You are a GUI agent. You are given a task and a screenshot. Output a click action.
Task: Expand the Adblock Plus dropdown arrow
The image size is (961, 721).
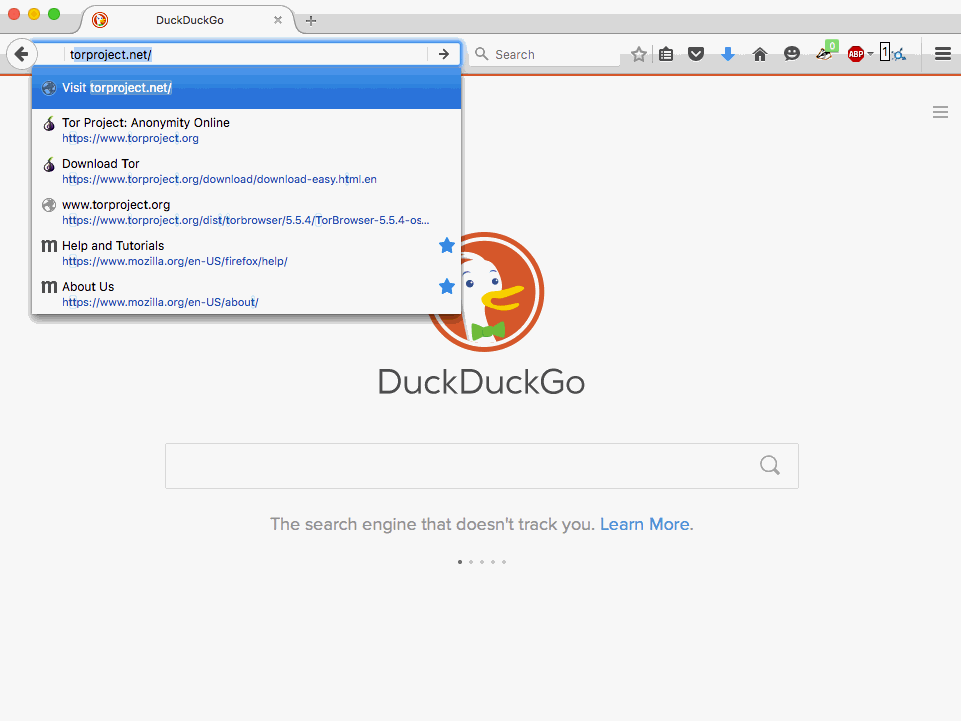pyautogui.click(x=870, y=54)
